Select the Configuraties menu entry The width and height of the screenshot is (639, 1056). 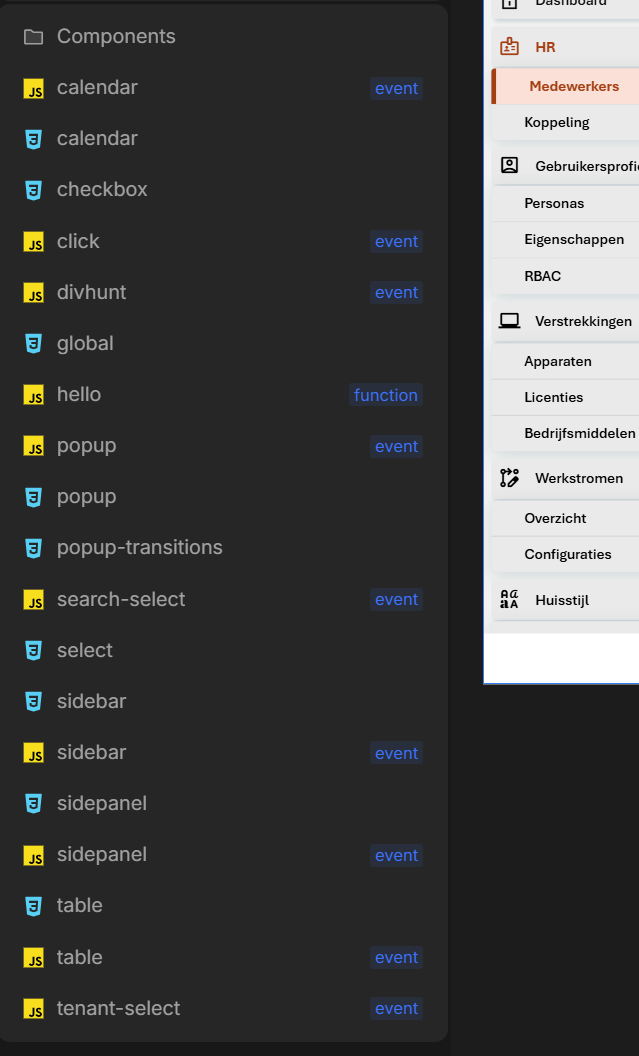567,554
